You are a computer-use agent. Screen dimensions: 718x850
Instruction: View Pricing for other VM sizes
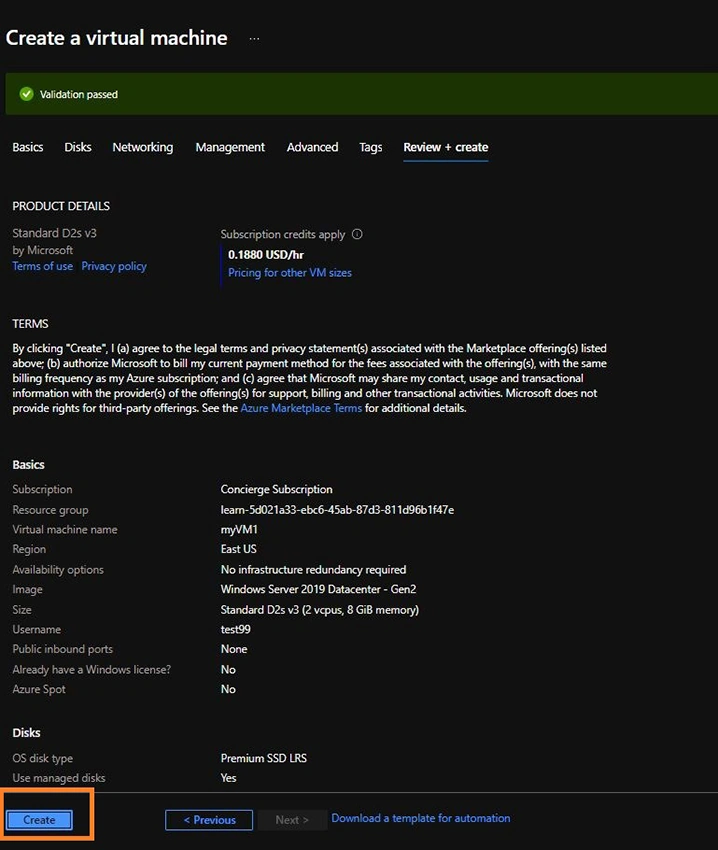[x=290, y=273]
